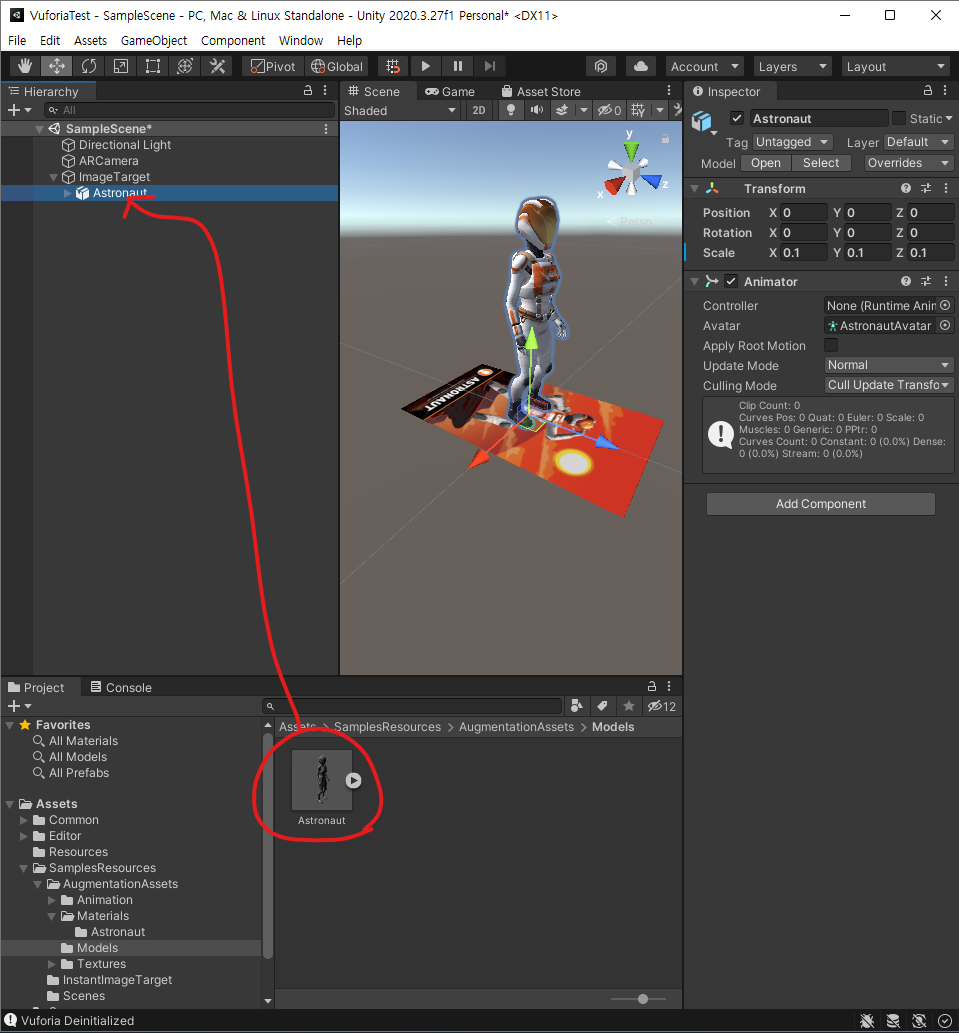Pause the game playback

click(458, 66)
